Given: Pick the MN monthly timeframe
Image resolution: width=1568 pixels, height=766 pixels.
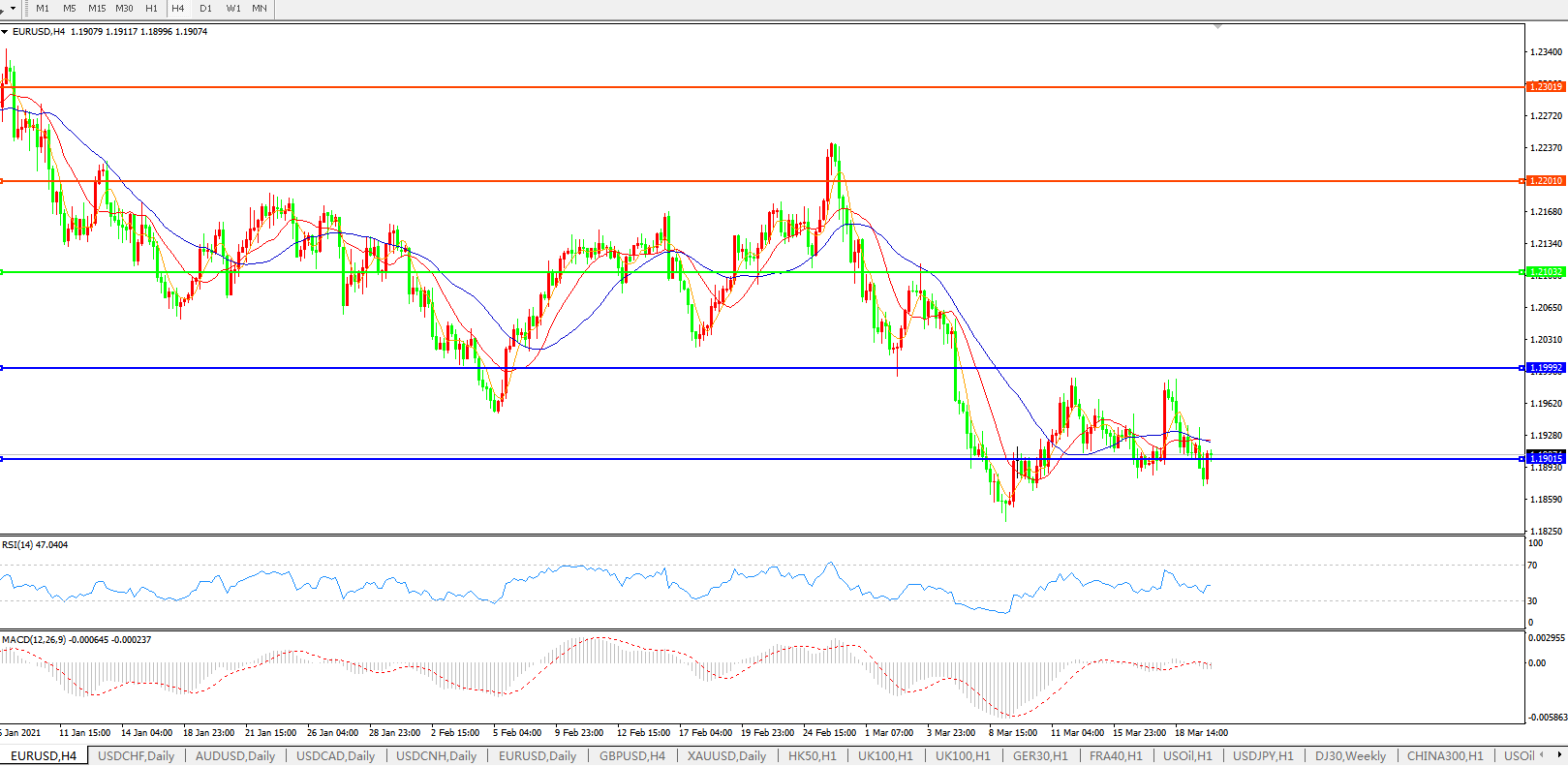Looking at the screenshot, I should pyautogui.click(x=260, y=9).
